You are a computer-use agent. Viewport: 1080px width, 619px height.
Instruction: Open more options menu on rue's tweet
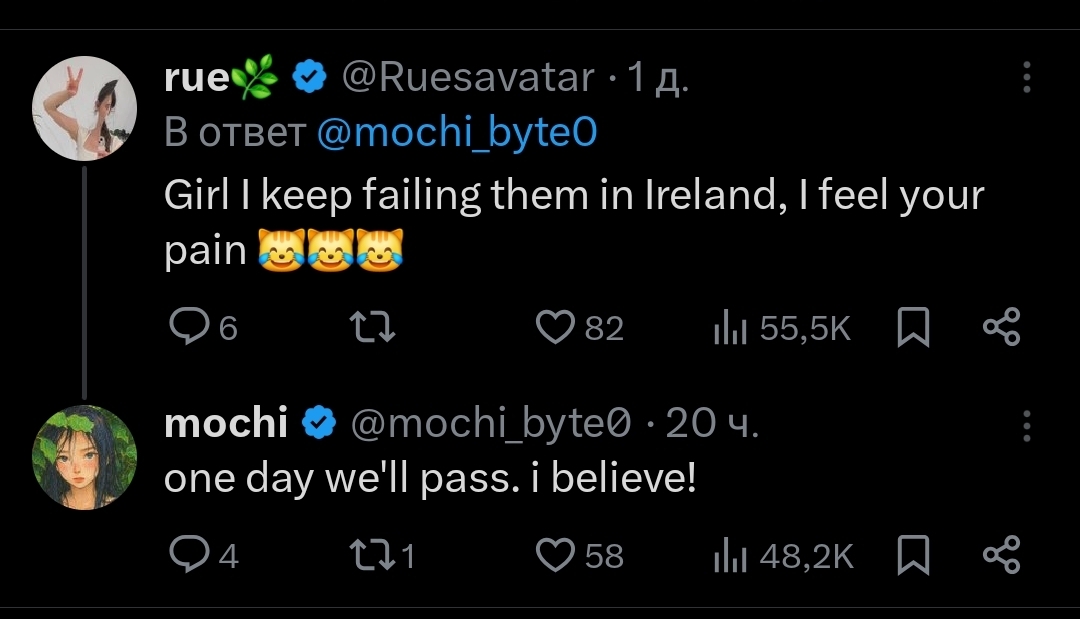coord(1026,77)
